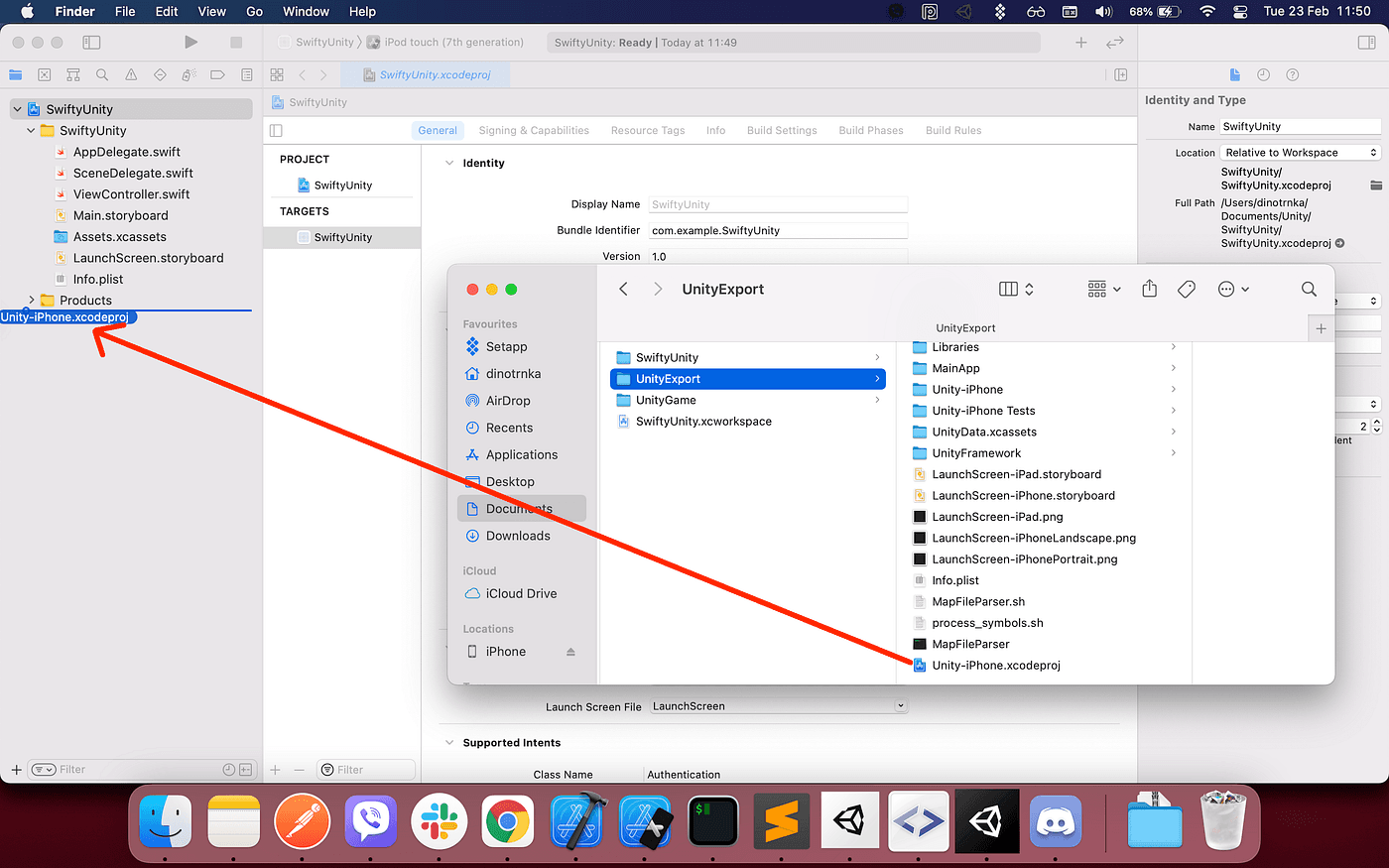Open the Issue navigator in Xcode

pyautogui.click(x=131, y=74)
